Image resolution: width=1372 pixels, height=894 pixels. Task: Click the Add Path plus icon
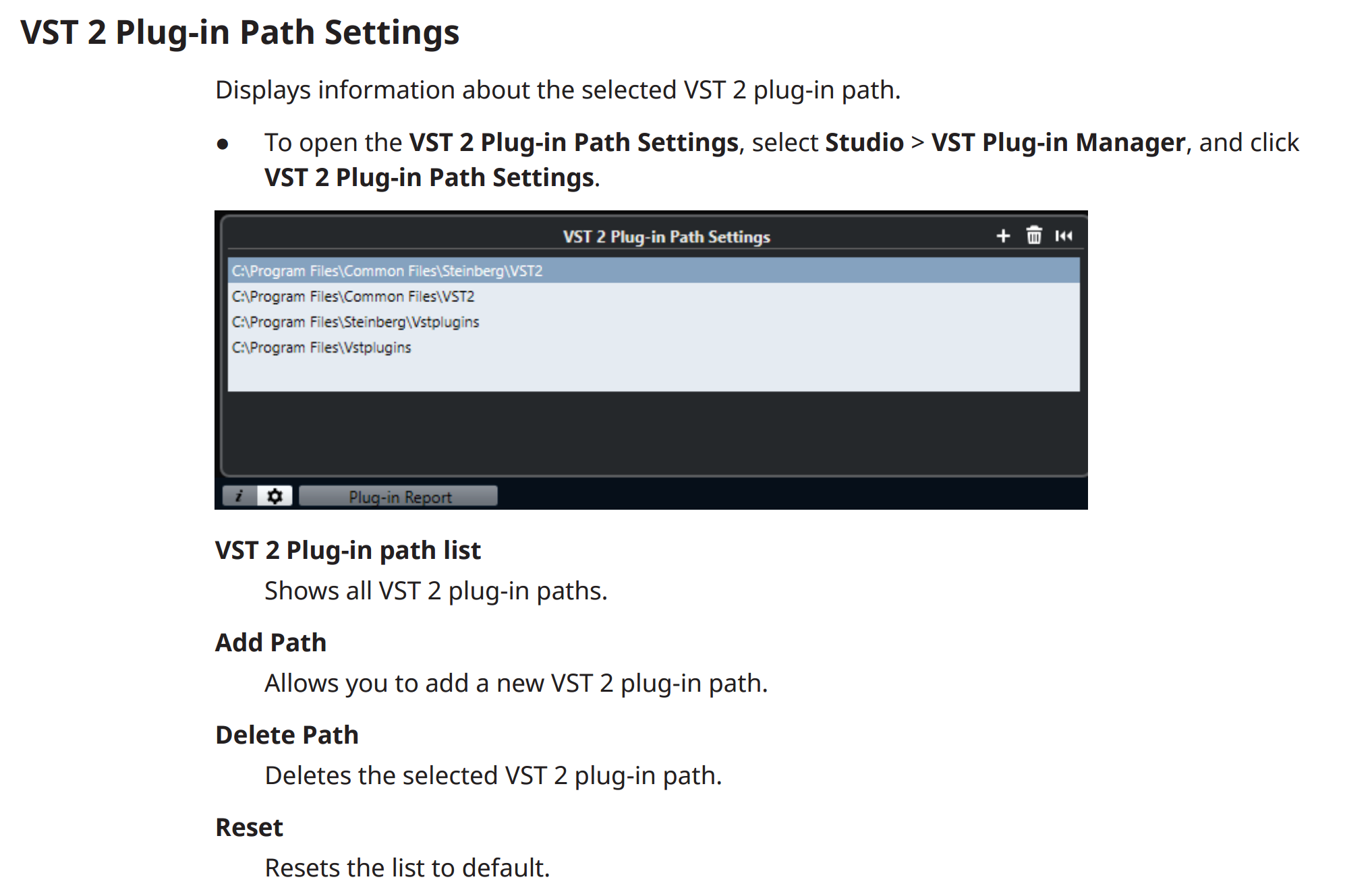pyautogui.click(x=1003, y=236)
